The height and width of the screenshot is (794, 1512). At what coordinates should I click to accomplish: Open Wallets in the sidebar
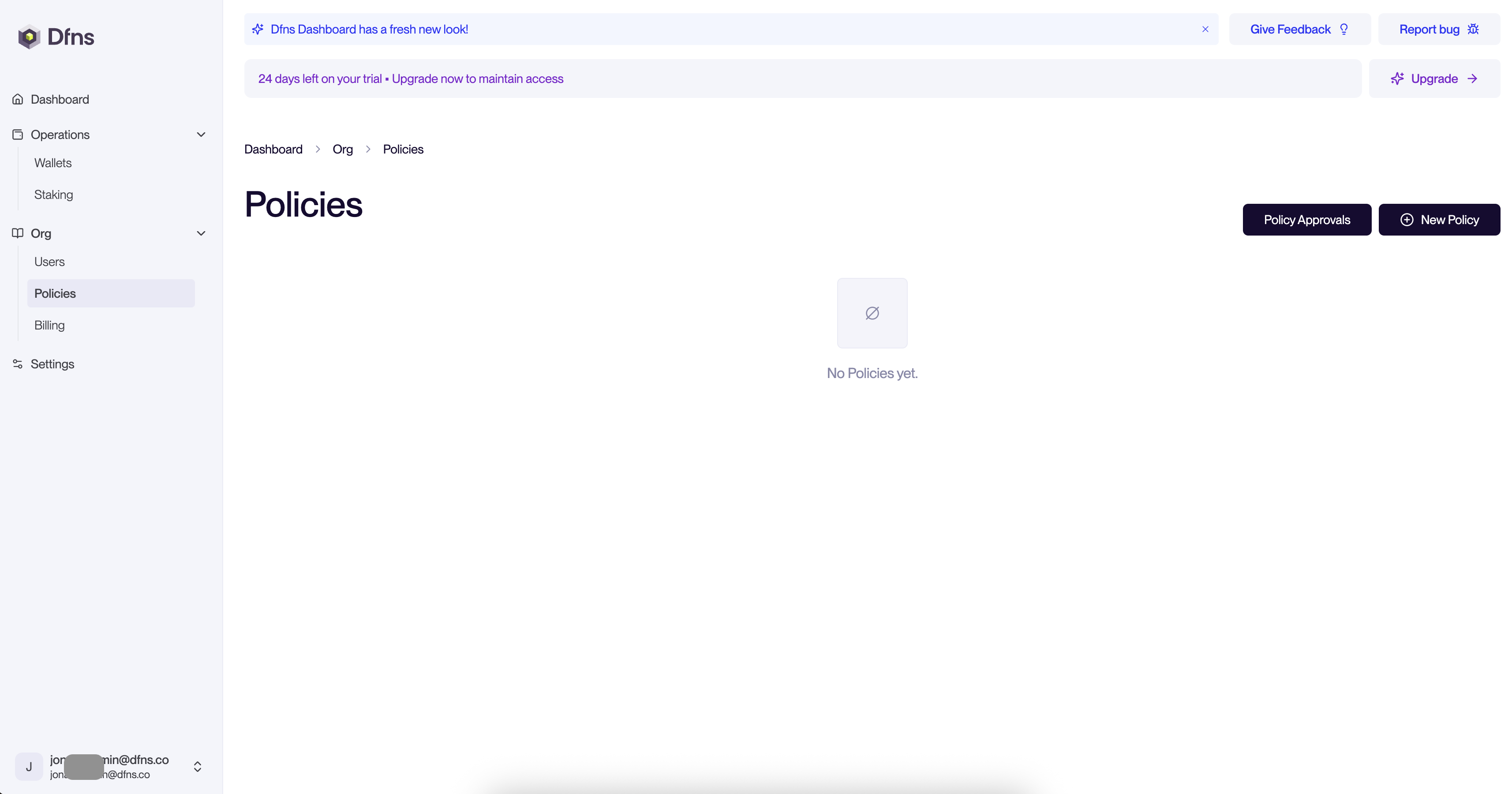click(53, 163)
